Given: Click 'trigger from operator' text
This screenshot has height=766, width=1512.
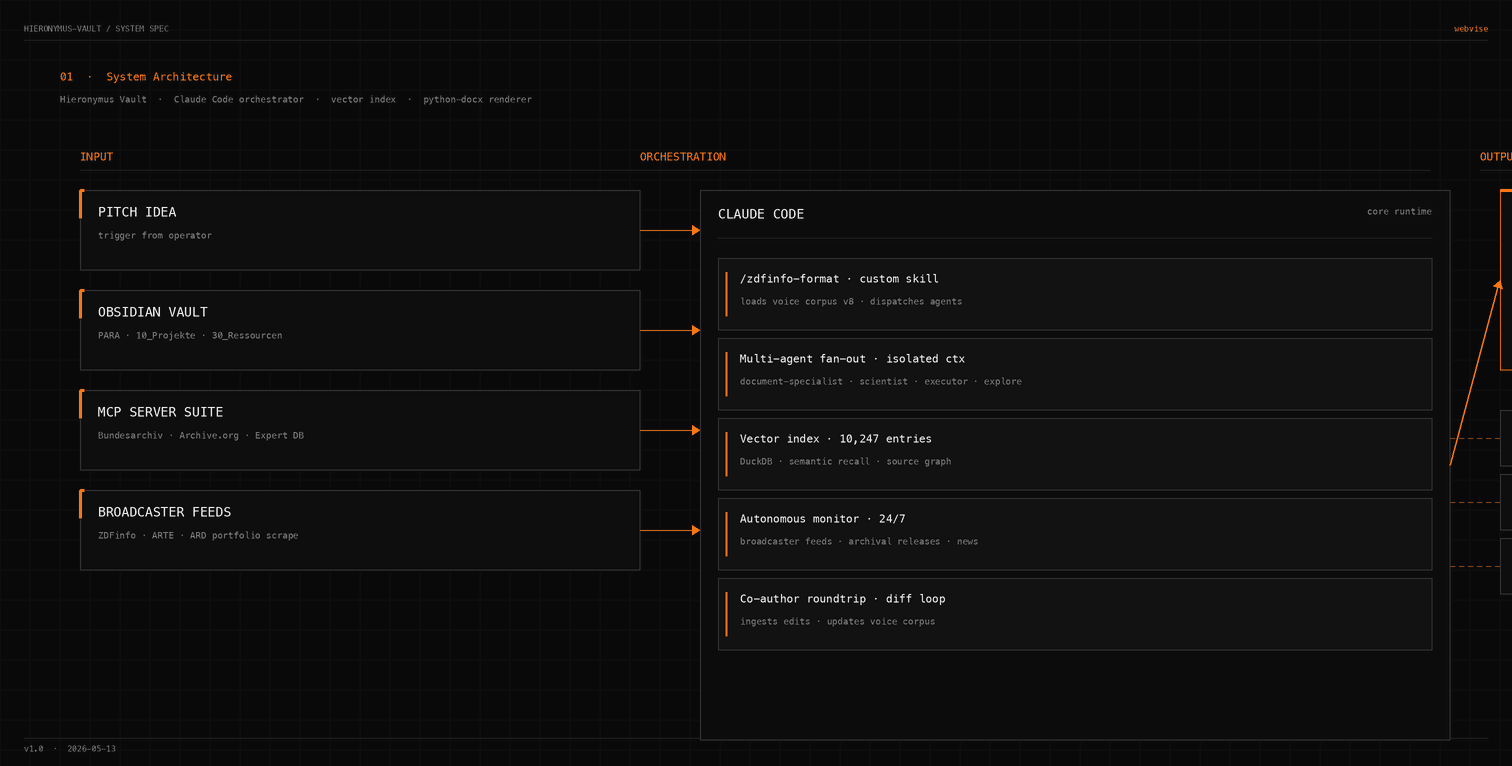Looking at the screenshot, I should coord(155,236).
